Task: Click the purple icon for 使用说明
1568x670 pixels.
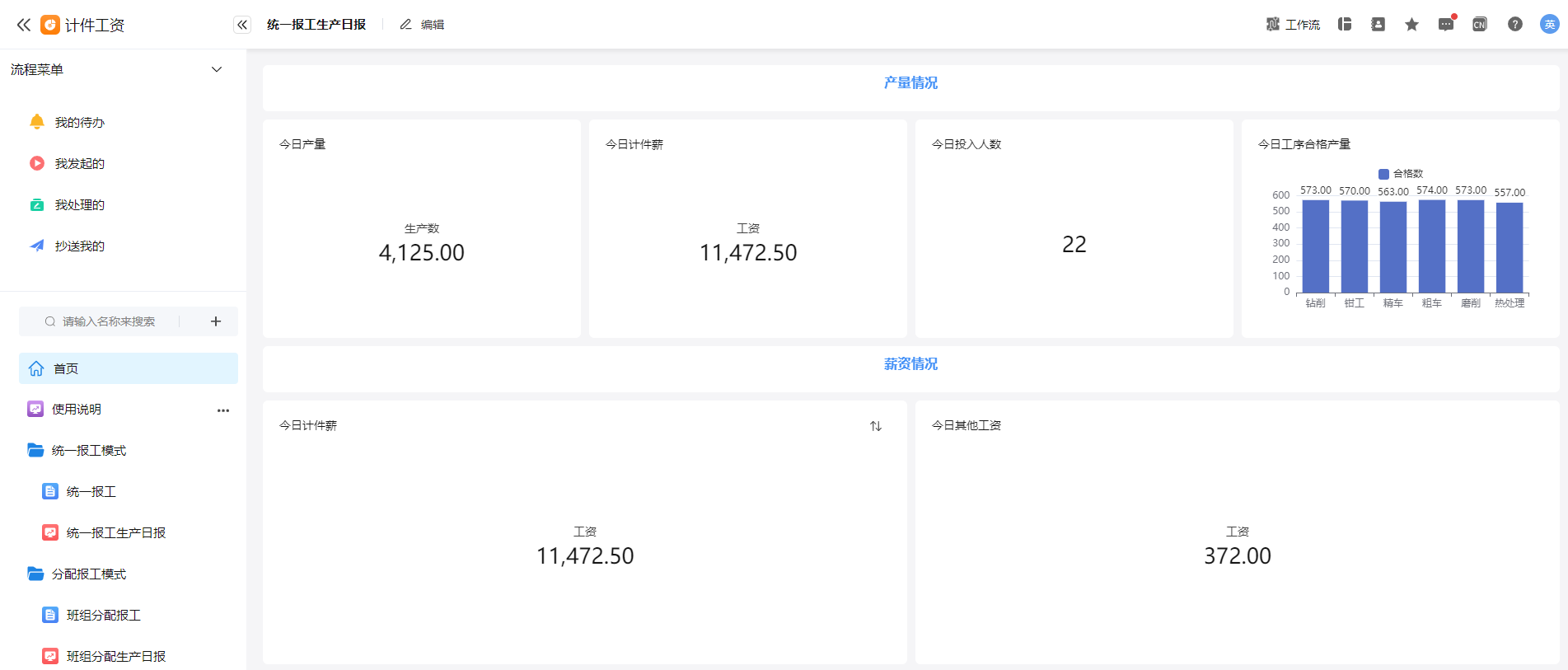Action: pyautogui.click(x=35, y=409)
